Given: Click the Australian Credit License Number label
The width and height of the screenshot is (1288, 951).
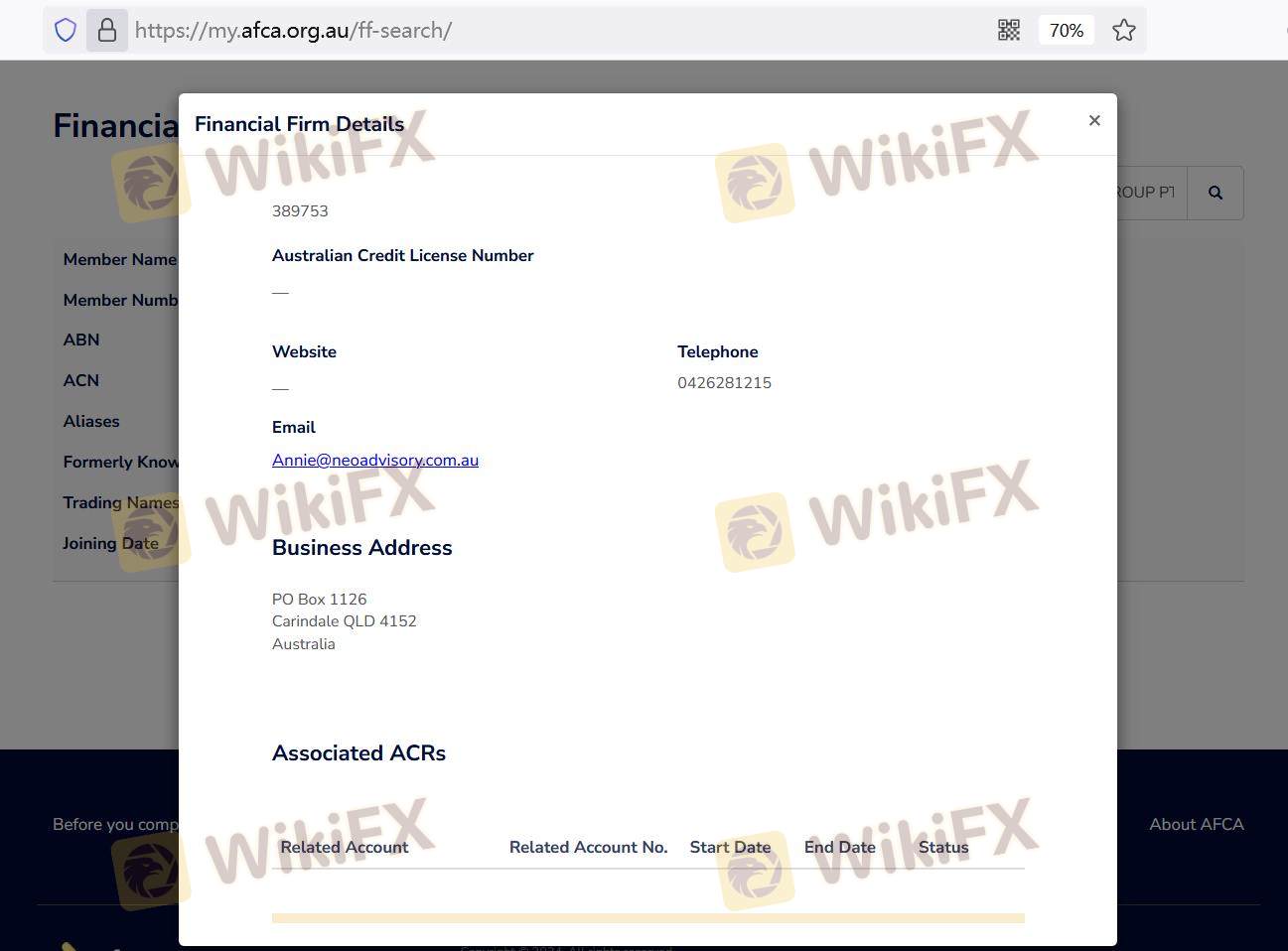Looking at the screenshot, I should tap(403, 255).
